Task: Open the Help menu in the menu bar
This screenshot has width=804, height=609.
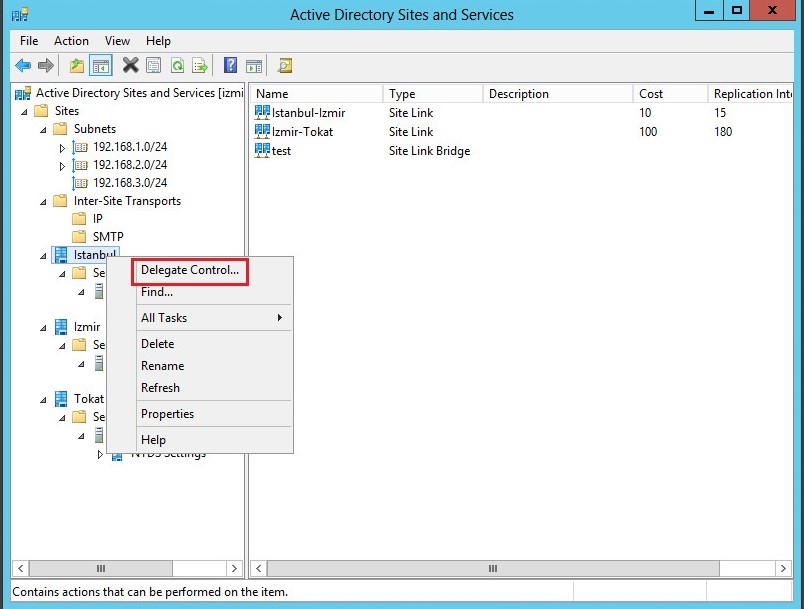Action: coord(158,41)
